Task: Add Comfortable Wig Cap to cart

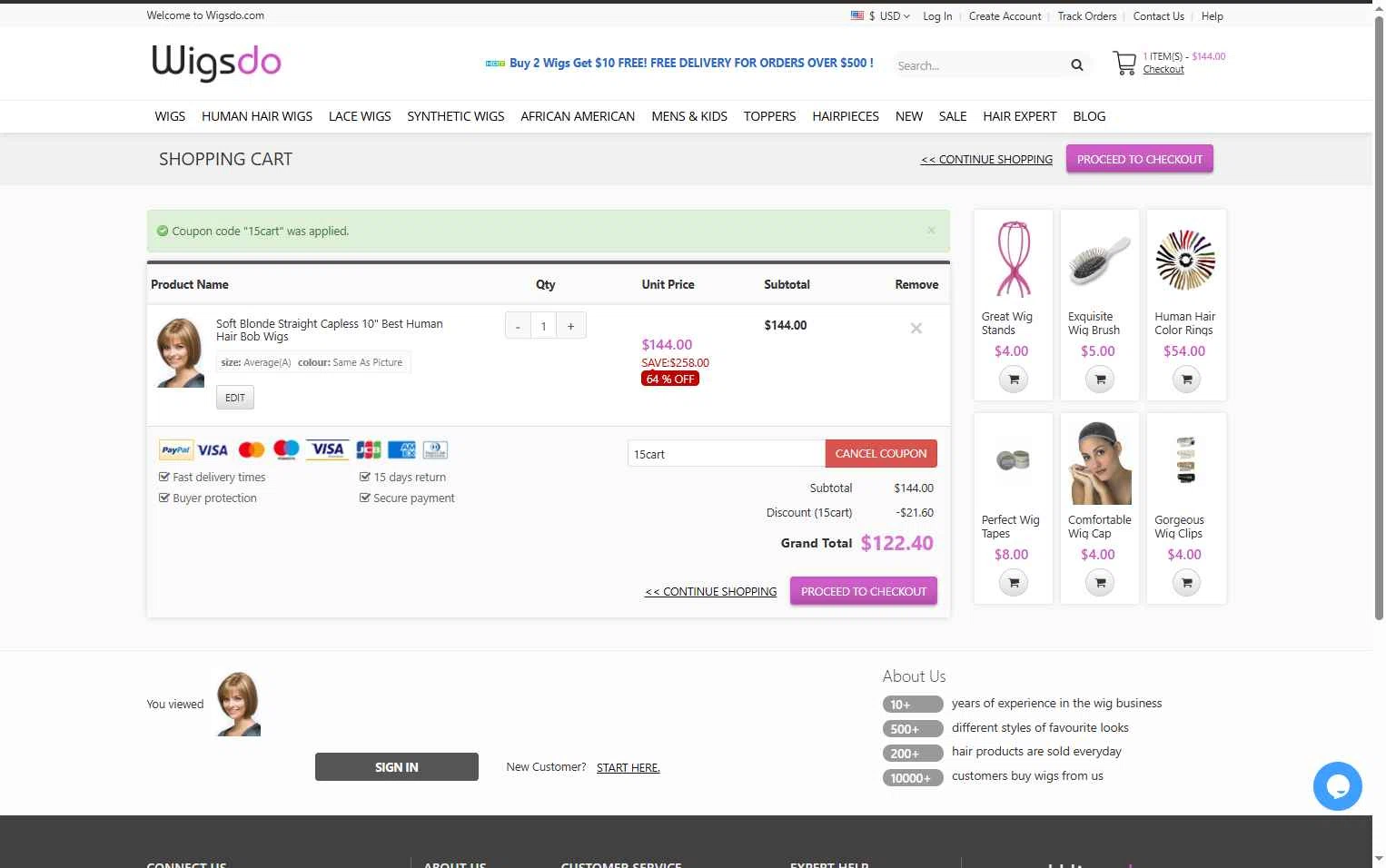Action: click(1100, 583)
